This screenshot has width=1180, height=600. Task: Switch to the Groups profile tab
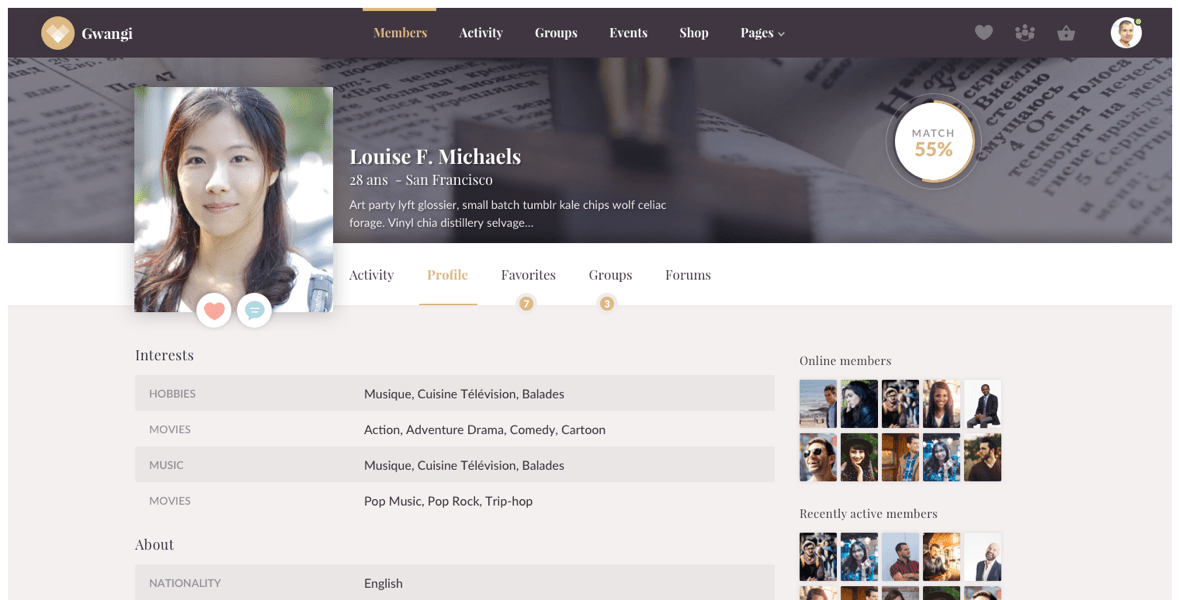(x=610, y=275)
